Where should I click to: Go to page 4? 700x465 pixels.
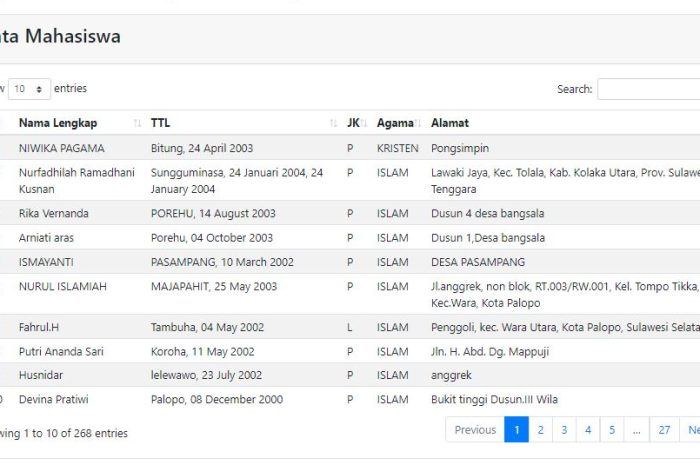point(588,430)
